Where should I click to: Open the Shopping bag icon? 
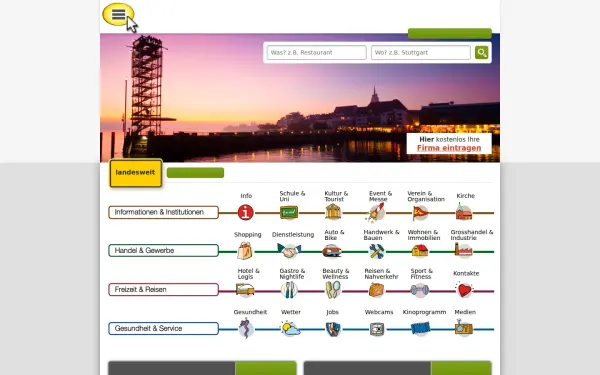245,251
